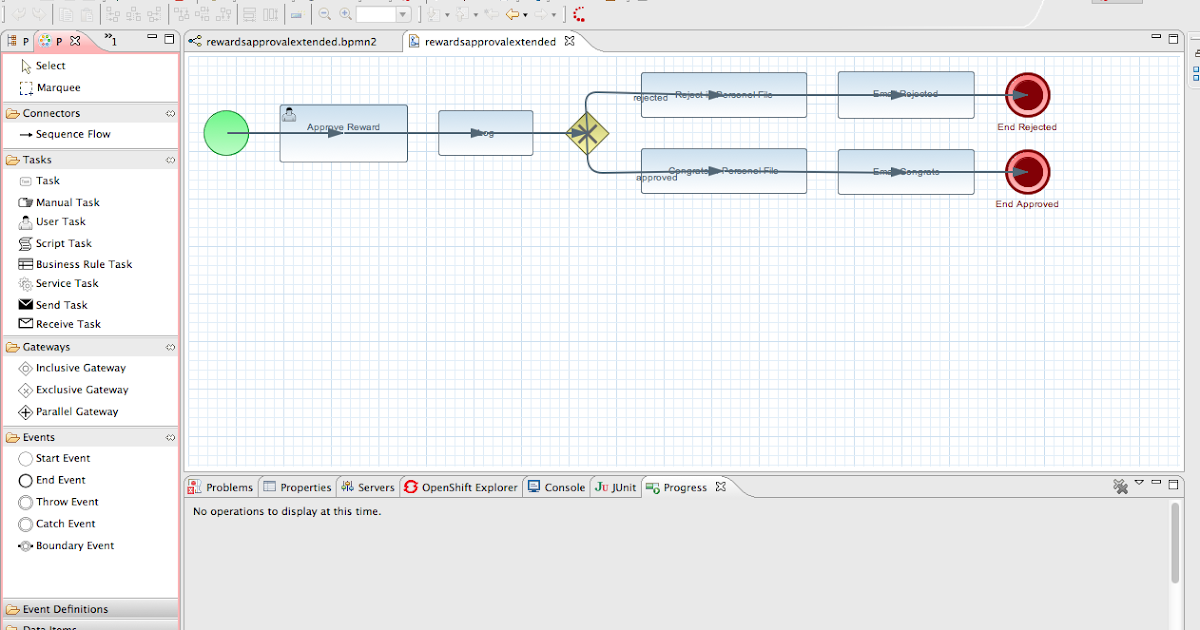This screenshot has height=630, width=1200.
Task: Select the Zoom In tool on the toolbar
Action: pos(344,14)
